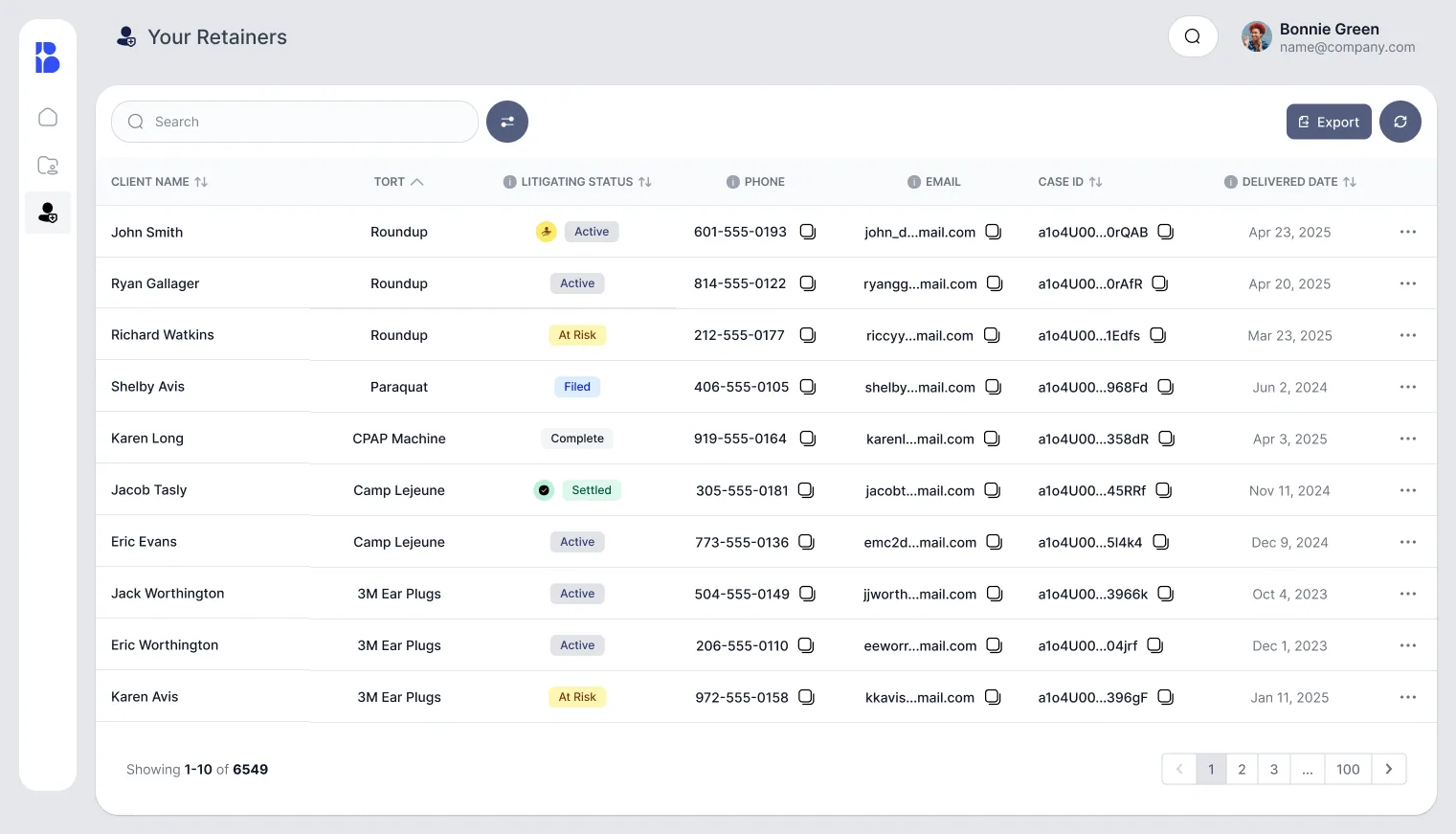Open the folder-user icon in sidebar
Image resolution: width=1456 pixels, height=834 pixels.
coord(48,165)
